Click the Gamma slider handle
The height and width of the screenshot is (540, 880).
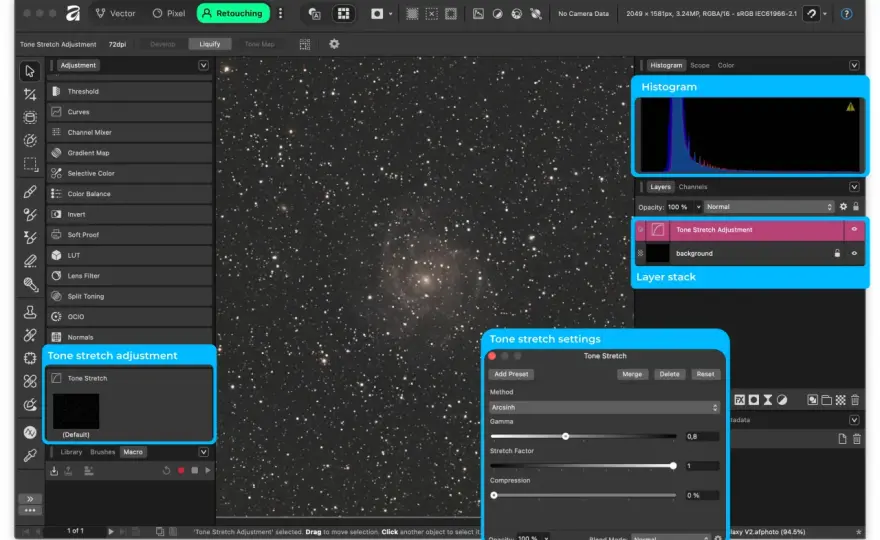point(565,436)
